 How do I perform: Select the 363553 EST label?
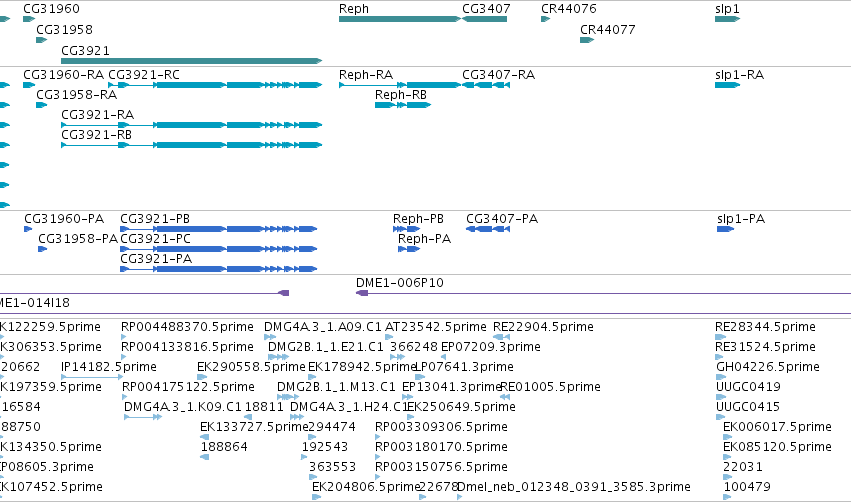[332, 467]
